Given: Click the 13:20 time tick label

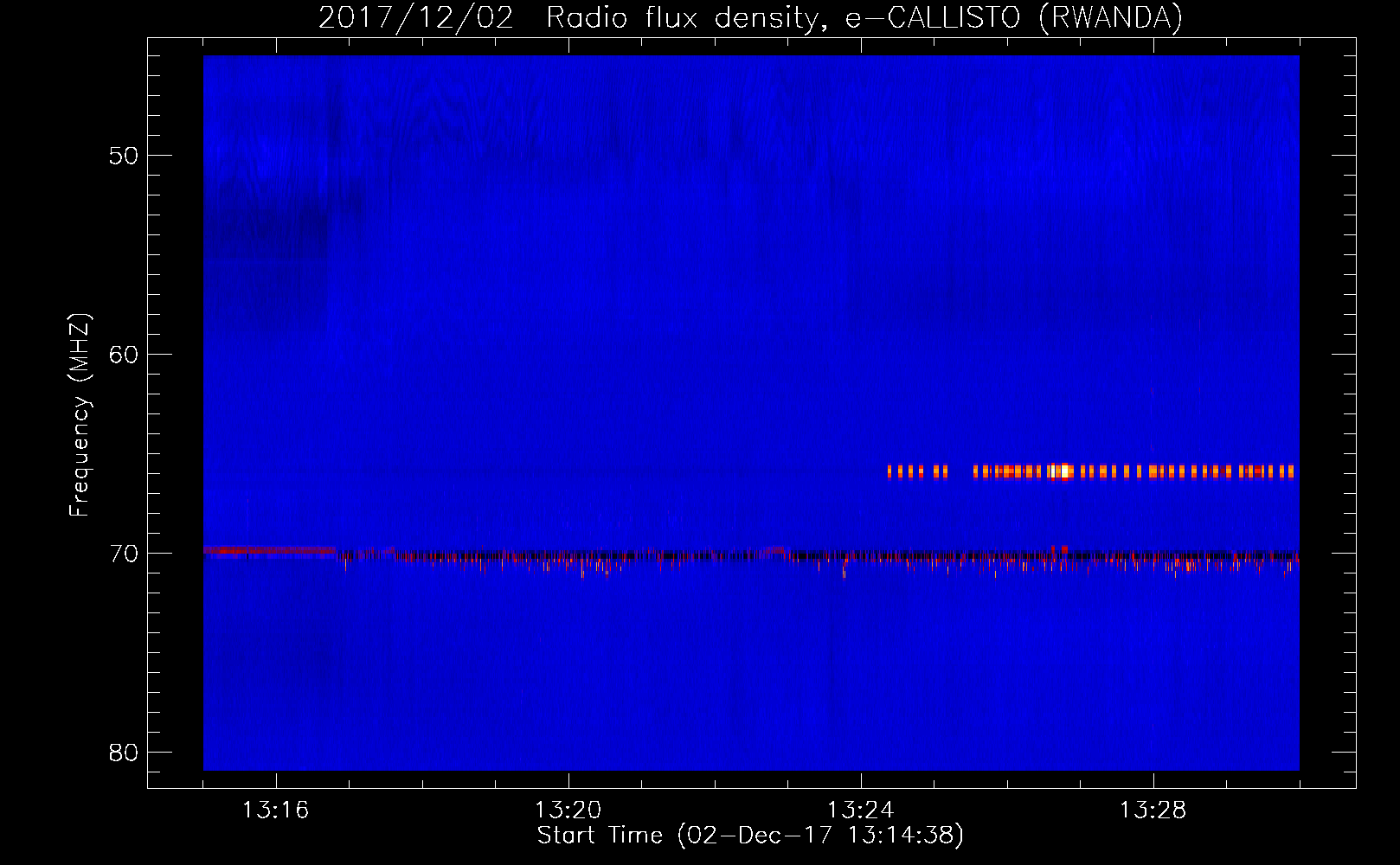Looking at the screenshot, I should [x=568, y=811].
